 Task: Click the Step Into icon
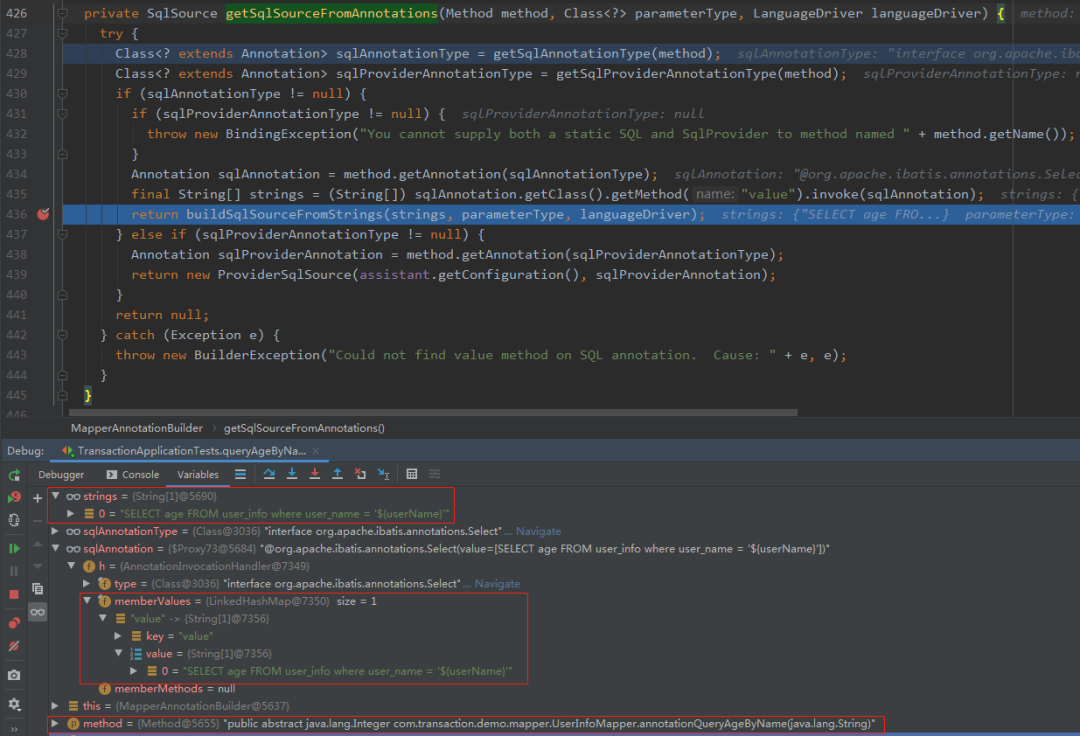[x=292, y=474]
